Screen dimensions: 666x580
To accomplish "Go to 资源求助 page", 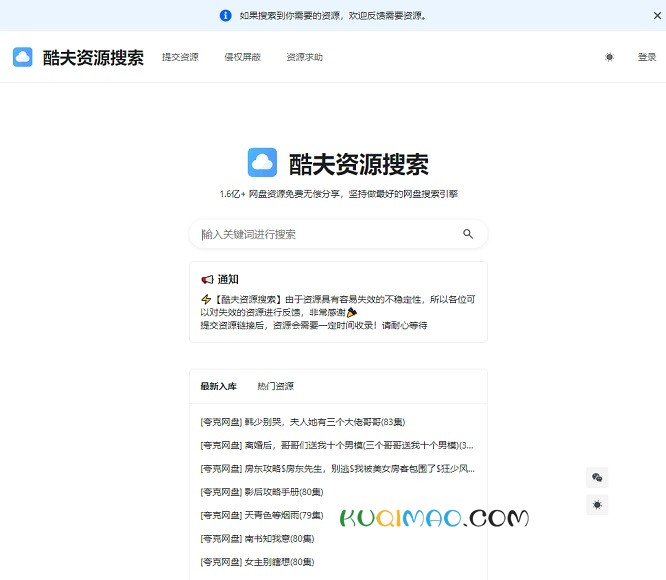I will point(304,57).
